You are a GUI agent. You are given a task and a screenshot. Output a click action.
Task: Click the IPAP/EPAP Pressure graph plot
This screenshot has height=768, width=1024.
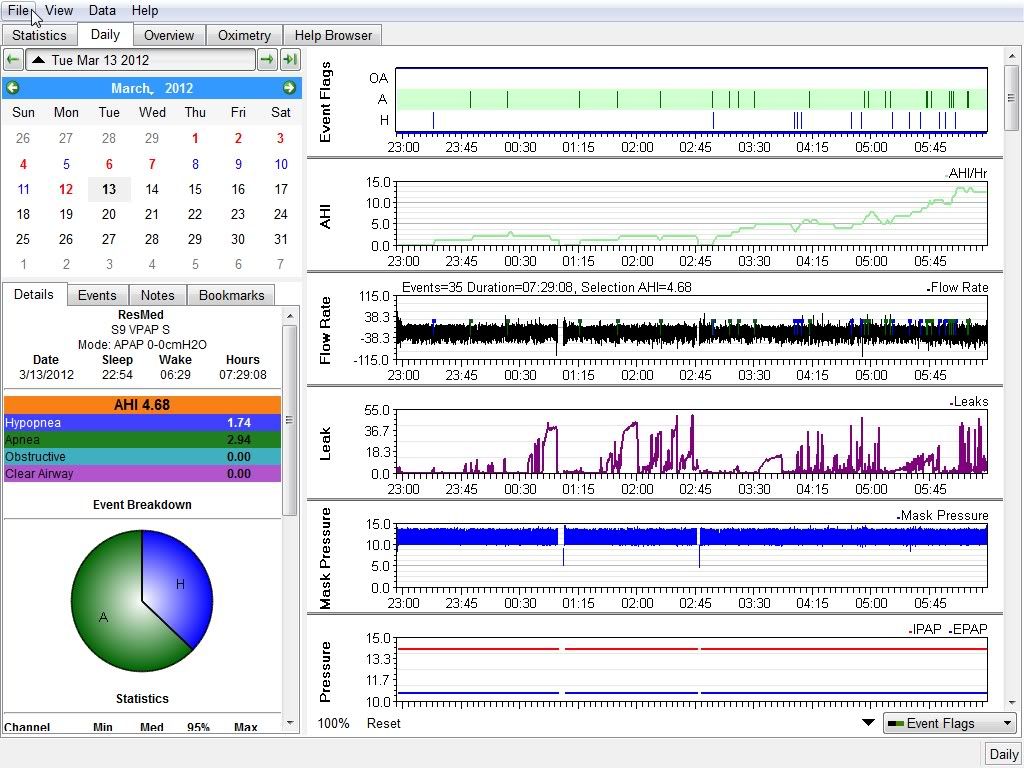(692, 669)
